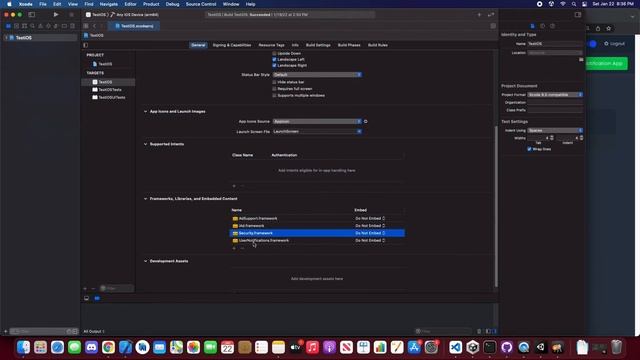This screenshot has height=360, width=640.
Task: Click the arrow next to App Icons Source
Action: point(365,122)
